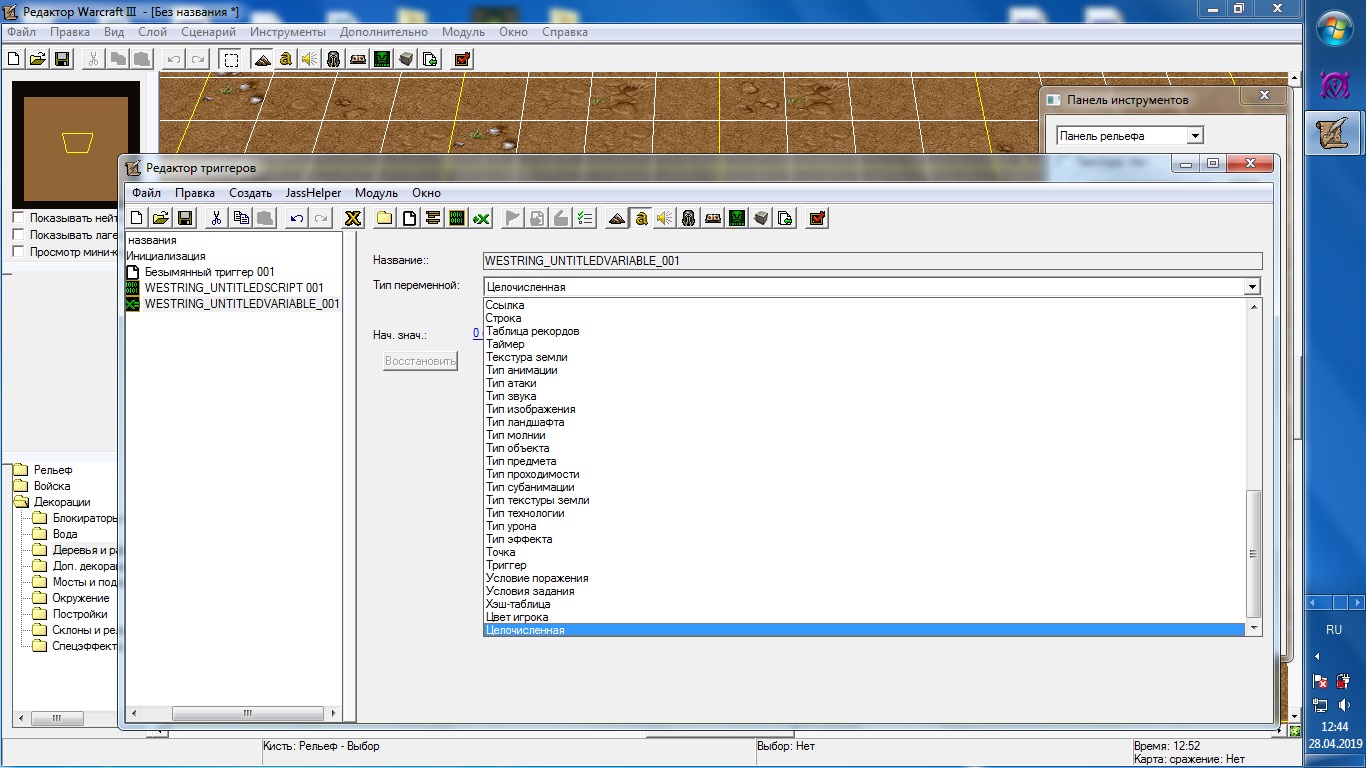
Task: Open Object Editor helmet icon in trigger toolbar
Action: coord(689,218)
